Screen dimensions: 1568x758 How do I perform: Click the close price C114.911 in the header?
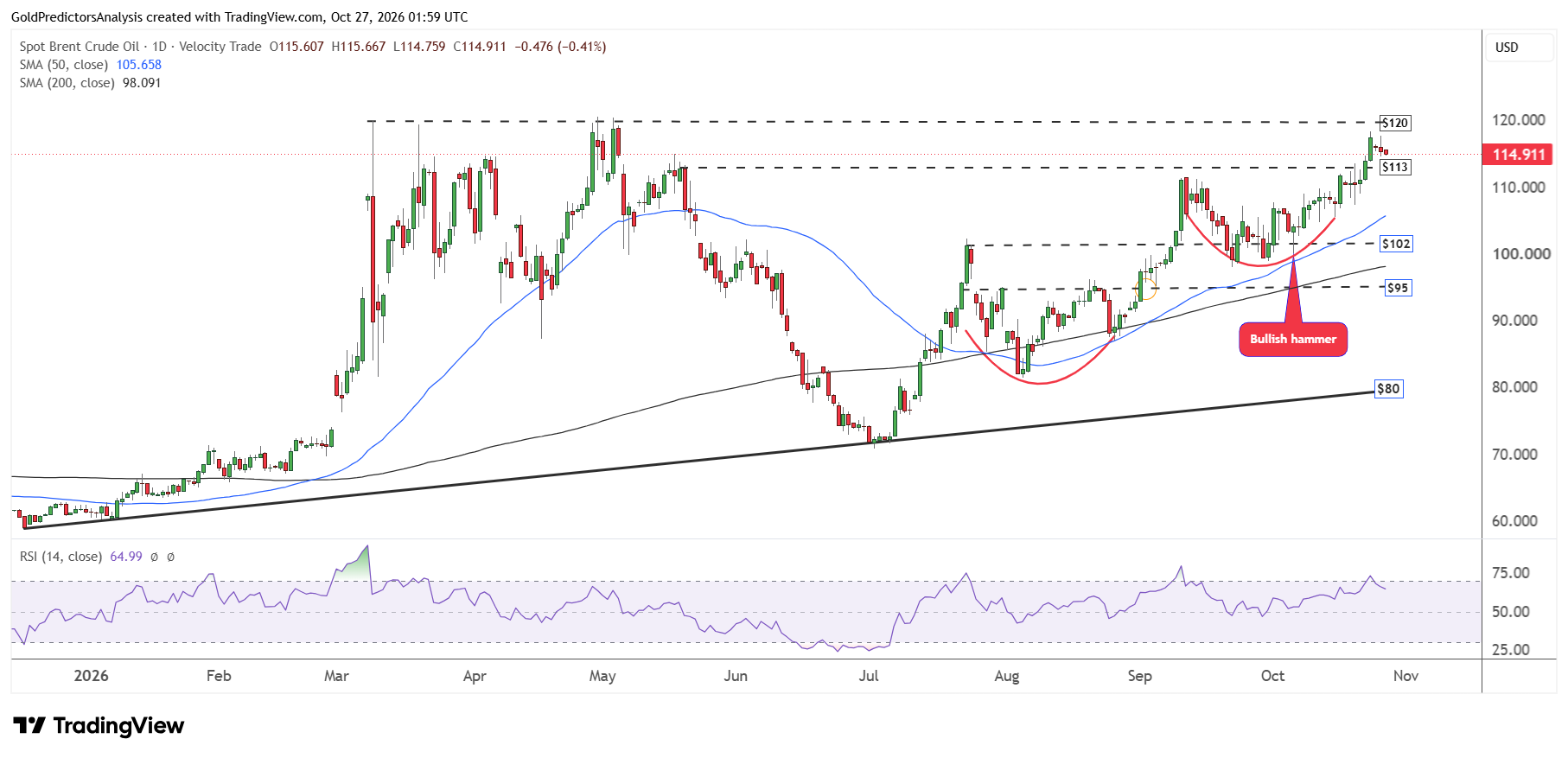pos(480,47)
